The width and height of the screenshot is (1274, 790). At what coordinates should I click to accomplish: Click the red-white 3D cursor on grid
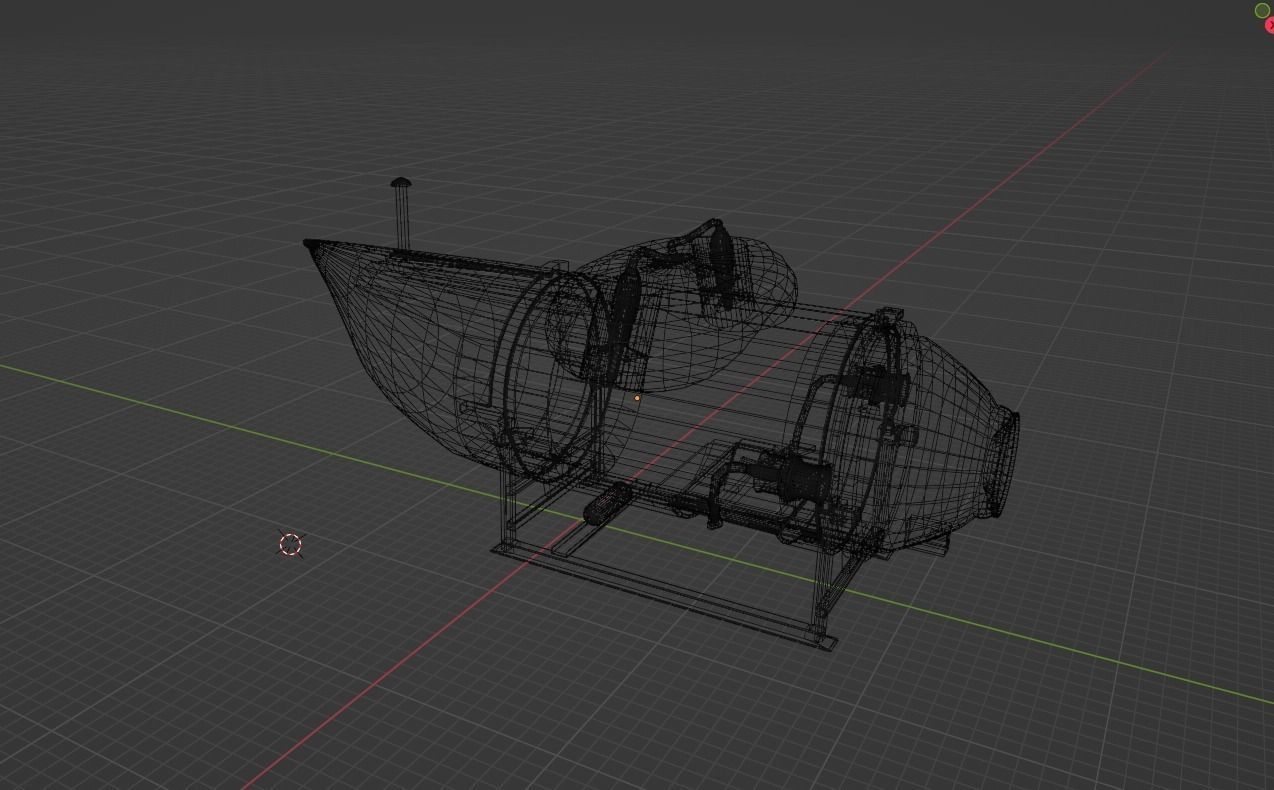(290, 544)
